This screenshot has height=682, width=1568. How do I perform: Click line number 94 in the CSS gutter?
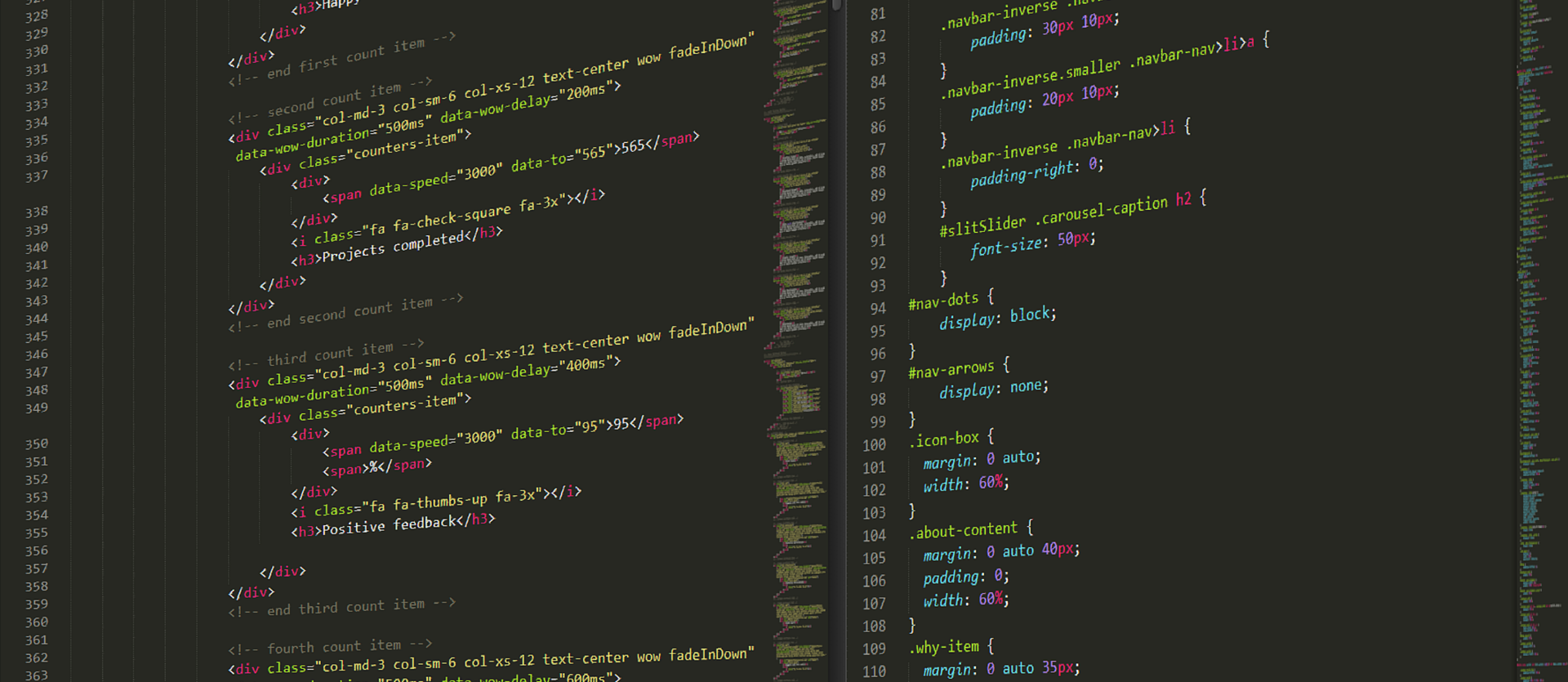click(x=877, y=309)
